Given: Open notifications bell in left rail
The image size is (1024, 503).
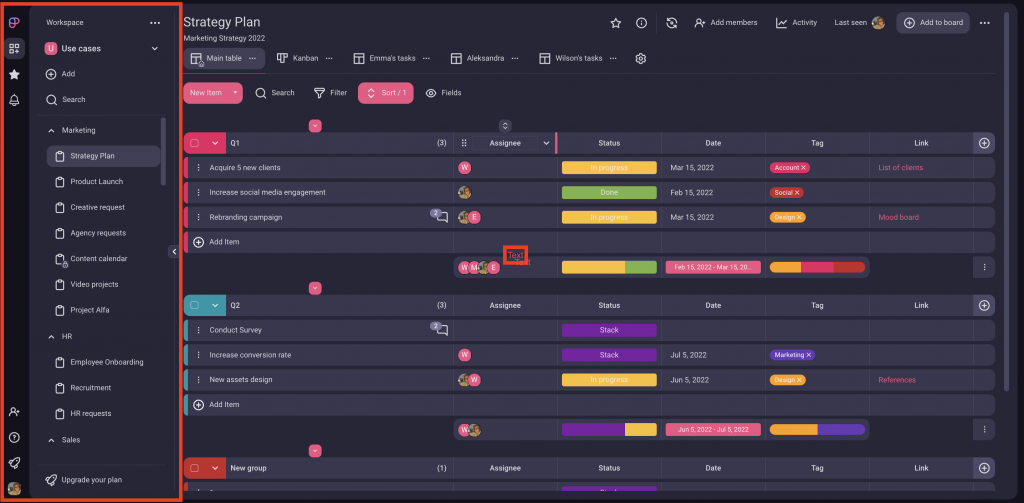Looking at the screenshot, I should click(14, 100).
